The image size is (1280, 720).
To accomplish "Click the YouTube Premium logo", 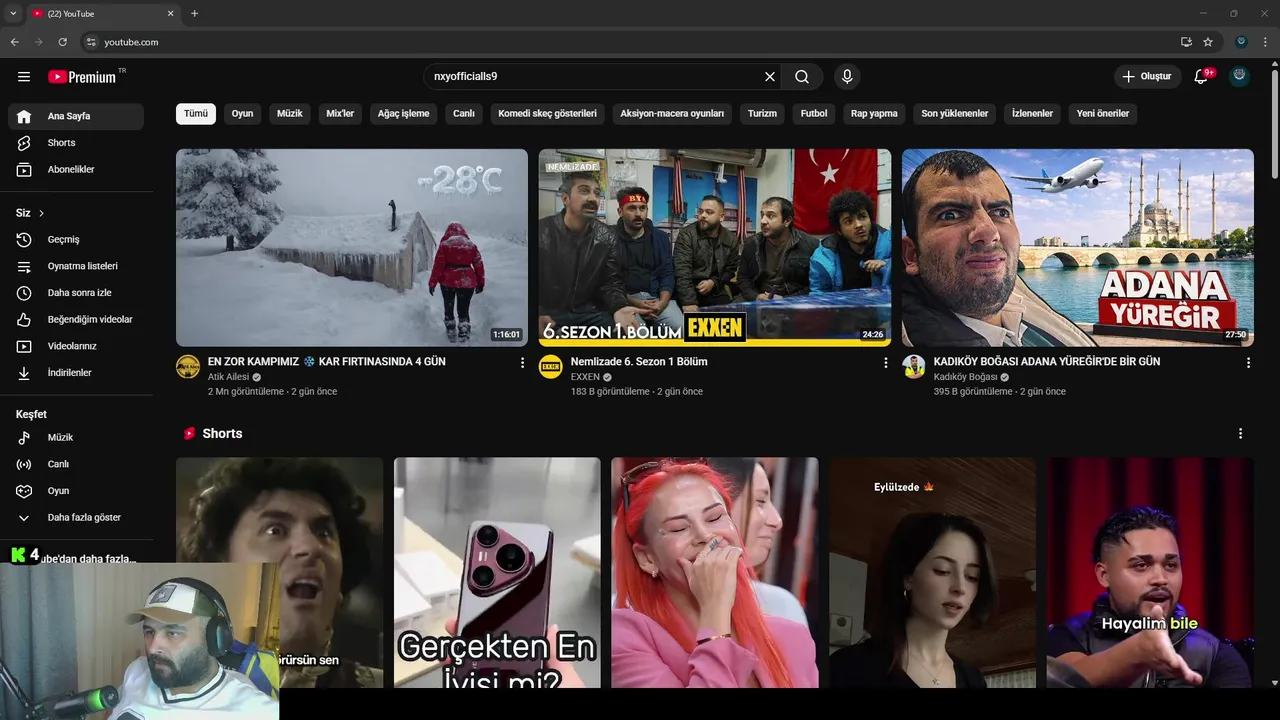I will click(x=83, y=77).
